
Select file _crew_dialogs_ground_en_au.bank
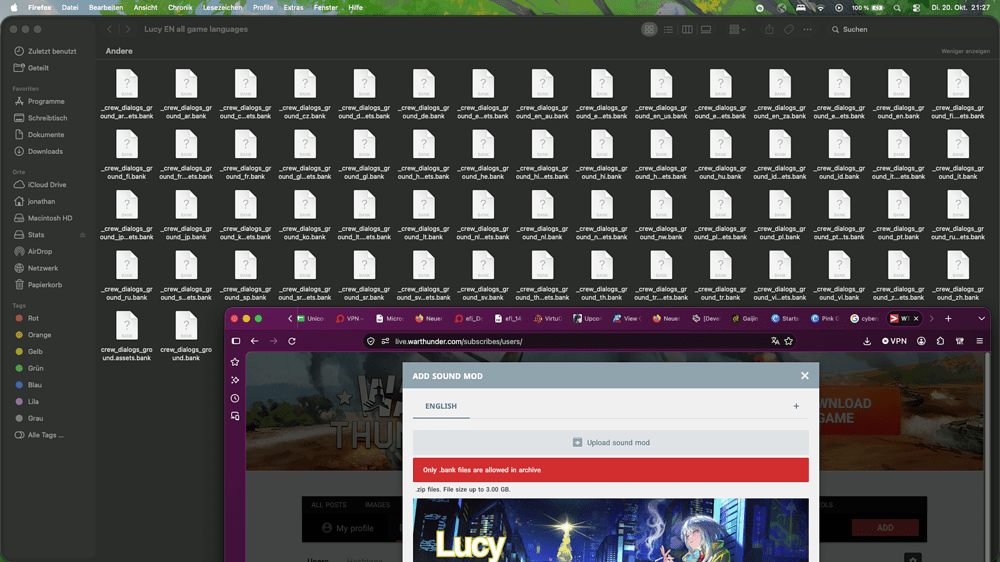pos(542,94)
